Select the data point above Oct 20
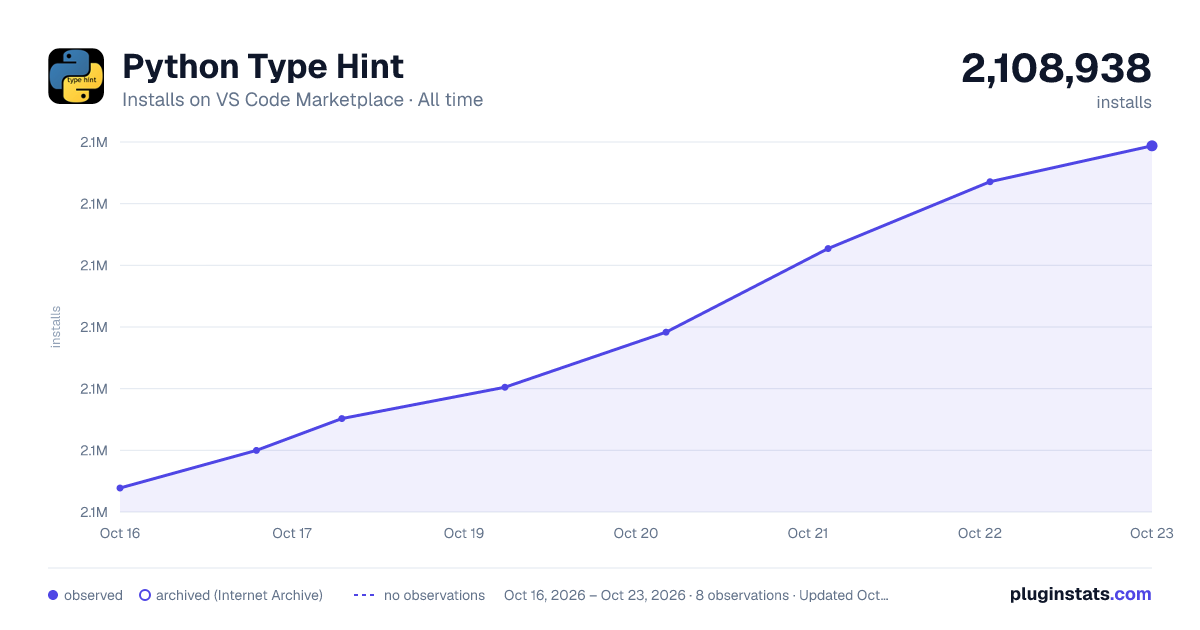 point(666,332)
